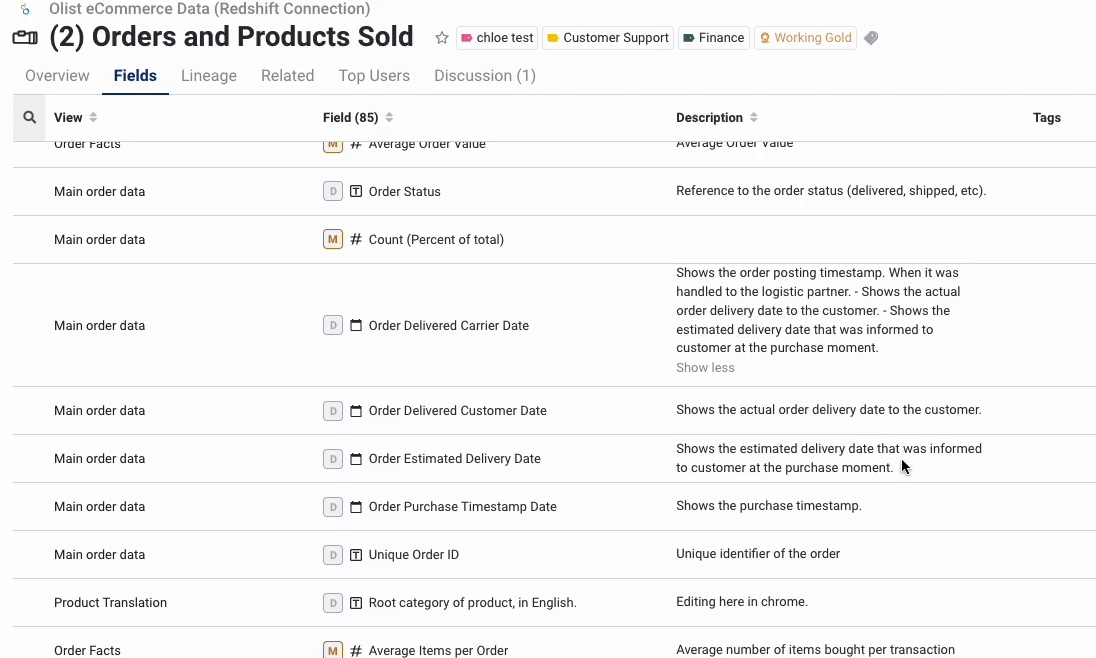Sort table by View column
Viewport: 1096px width, 658px height.
(x=93, y=118)
